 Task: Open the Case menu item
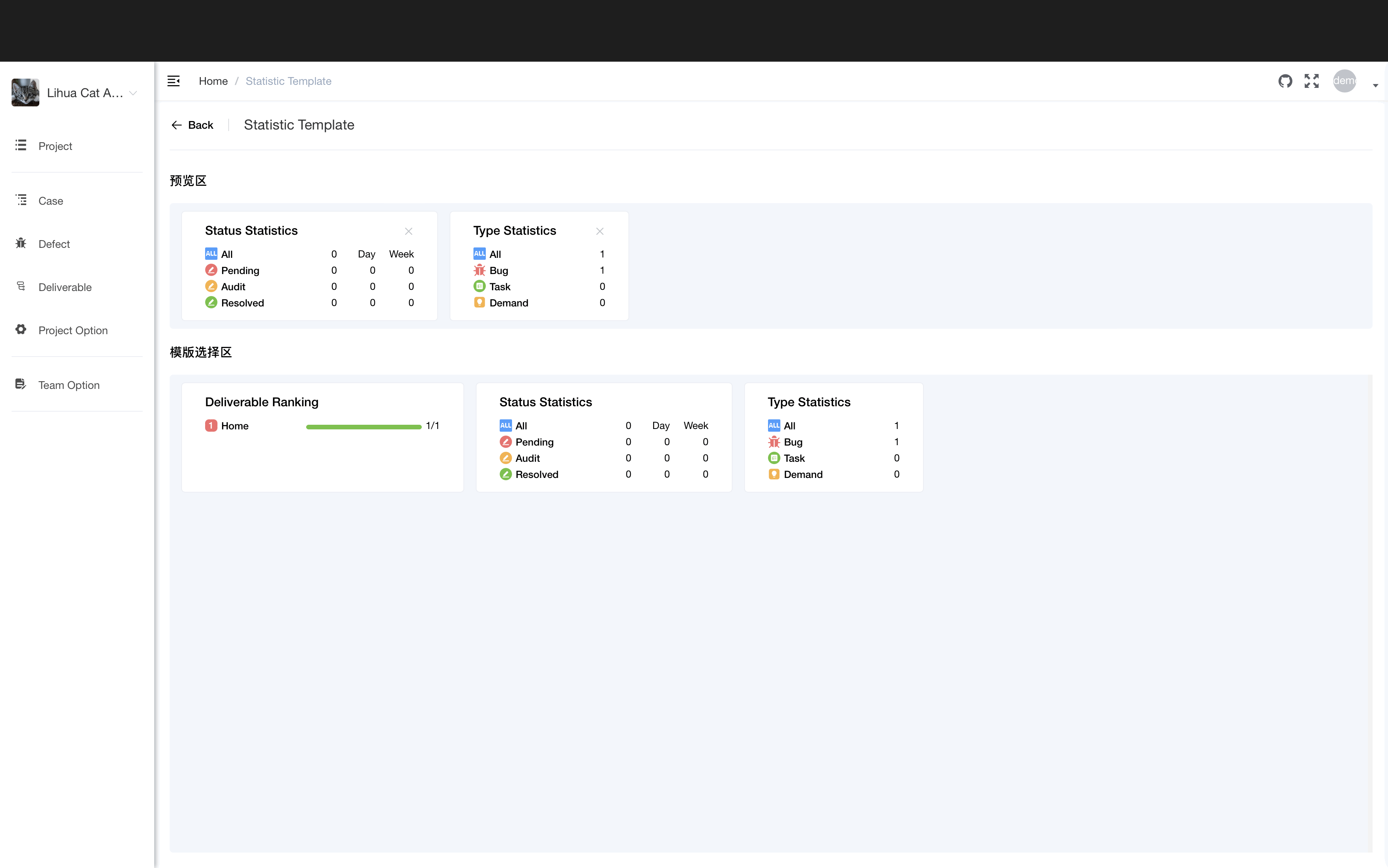pos(77,200)
